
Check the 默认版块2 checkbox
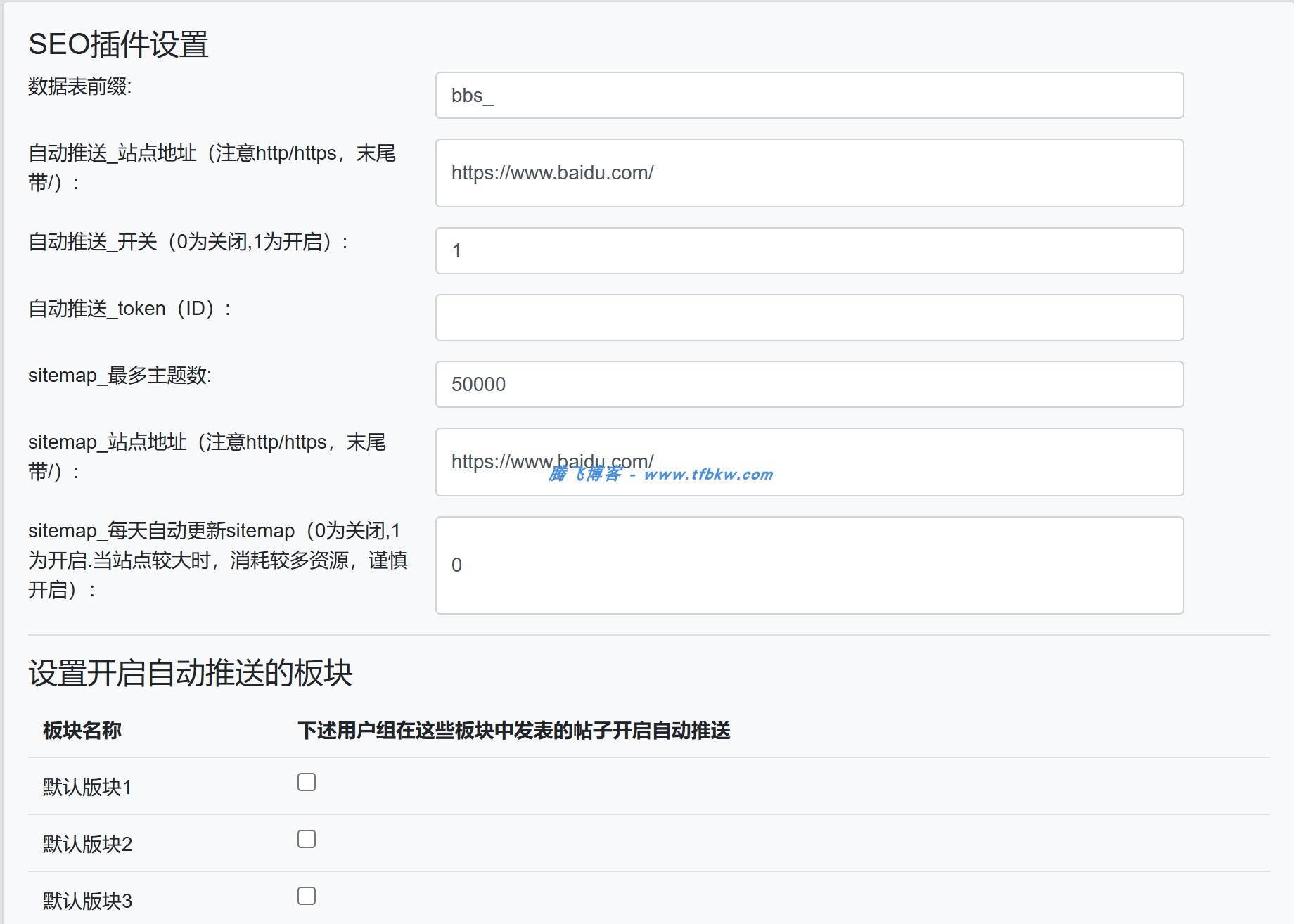[x=306, y=838]
